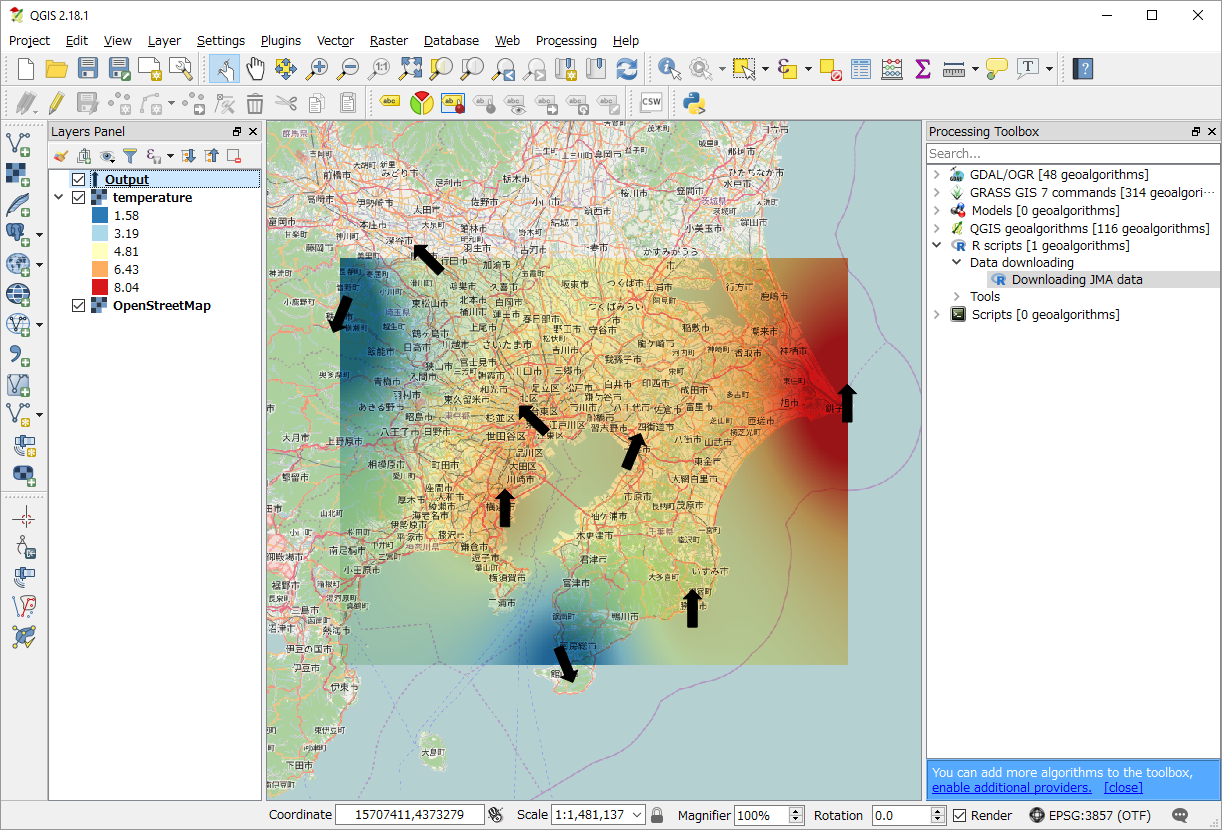
Task: Expand the GDAL/OGR algorithms group
Action: (936, 175)
